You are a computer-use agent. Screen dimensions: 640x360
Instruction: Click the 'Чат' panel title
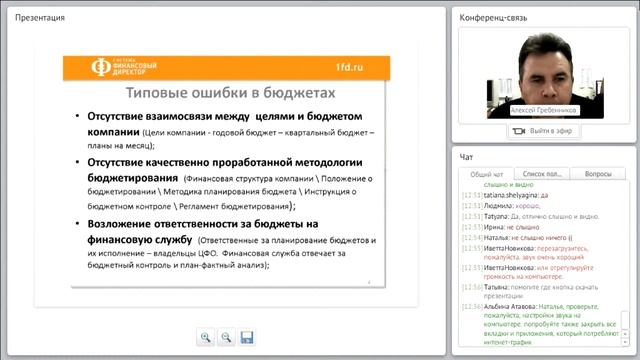pyautogui.click(x=467, y=157)
